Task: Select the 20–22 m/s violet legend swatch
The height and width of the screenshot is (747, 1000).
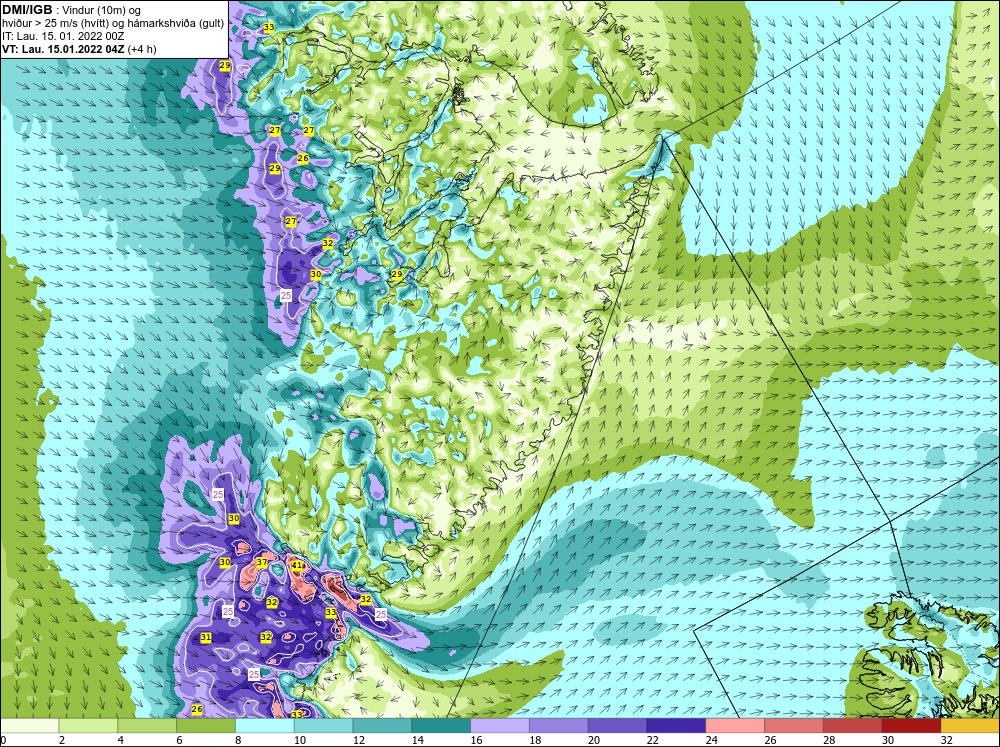Action: tap(617, 726)
